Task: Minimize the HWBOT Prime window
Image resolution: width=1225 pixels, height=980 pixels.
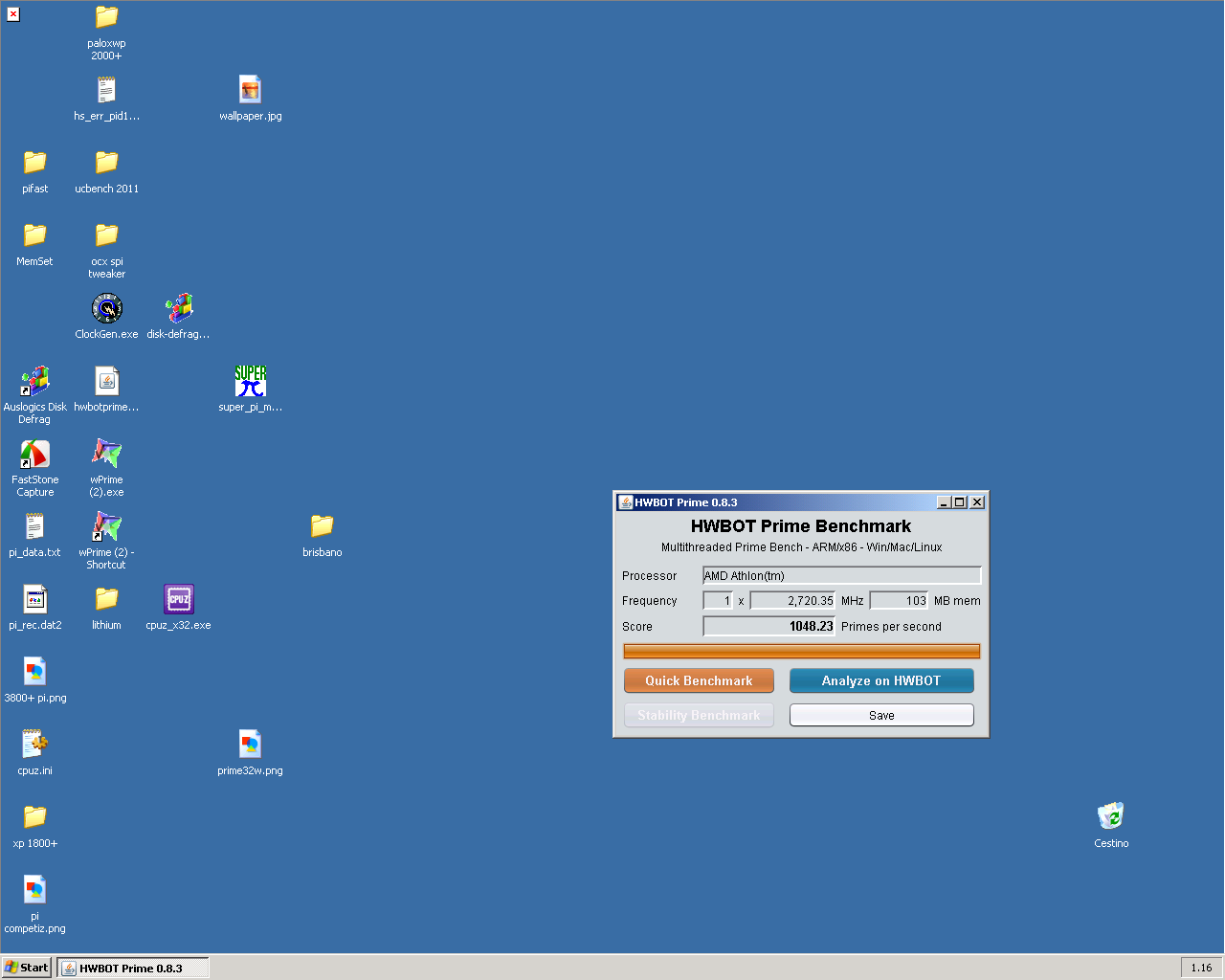Action: click(x=944, y=502)
